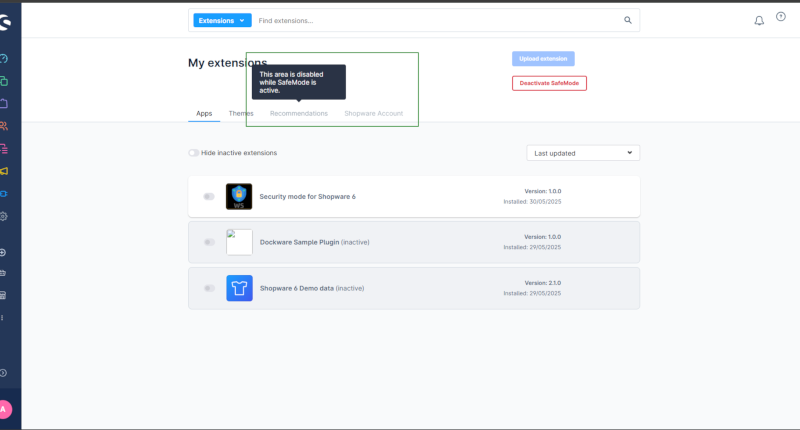Viewport: 800px width, 430px height.
Task: Click Dockware Sample Plugin placeholder image
Action: 239,242
